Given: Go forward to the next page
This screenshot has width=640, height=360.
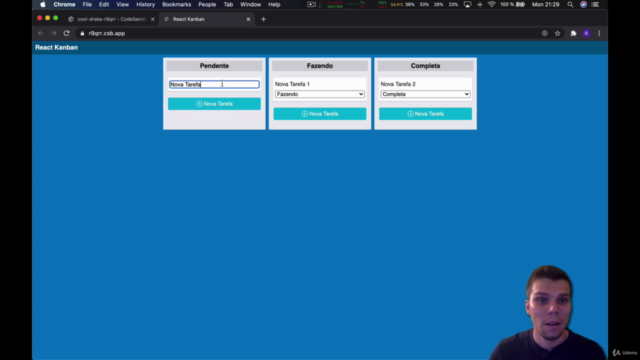Looking at the screenshot, I should [53, 33].
